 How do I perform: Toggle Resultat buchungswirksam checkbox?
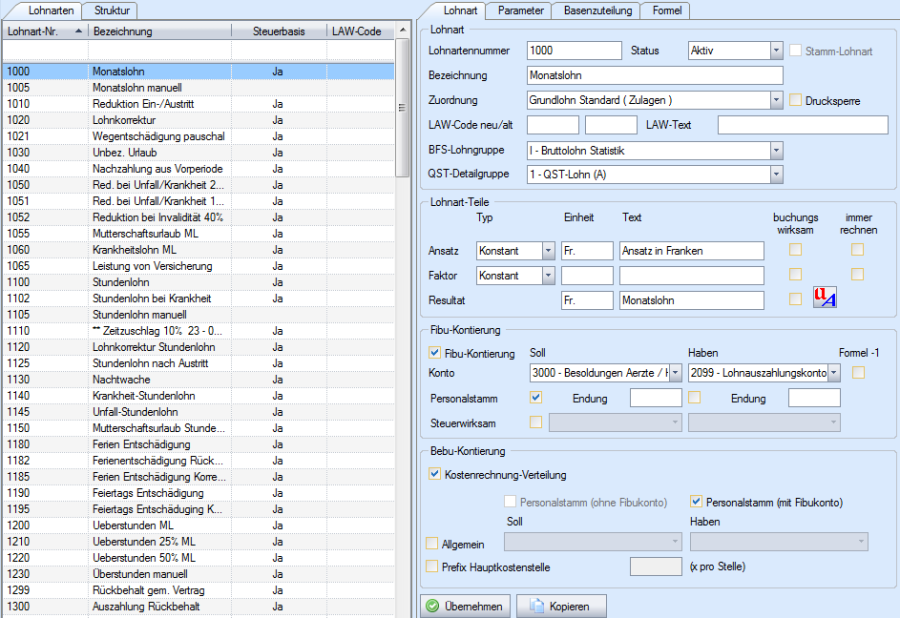click(x=796, y=299)
